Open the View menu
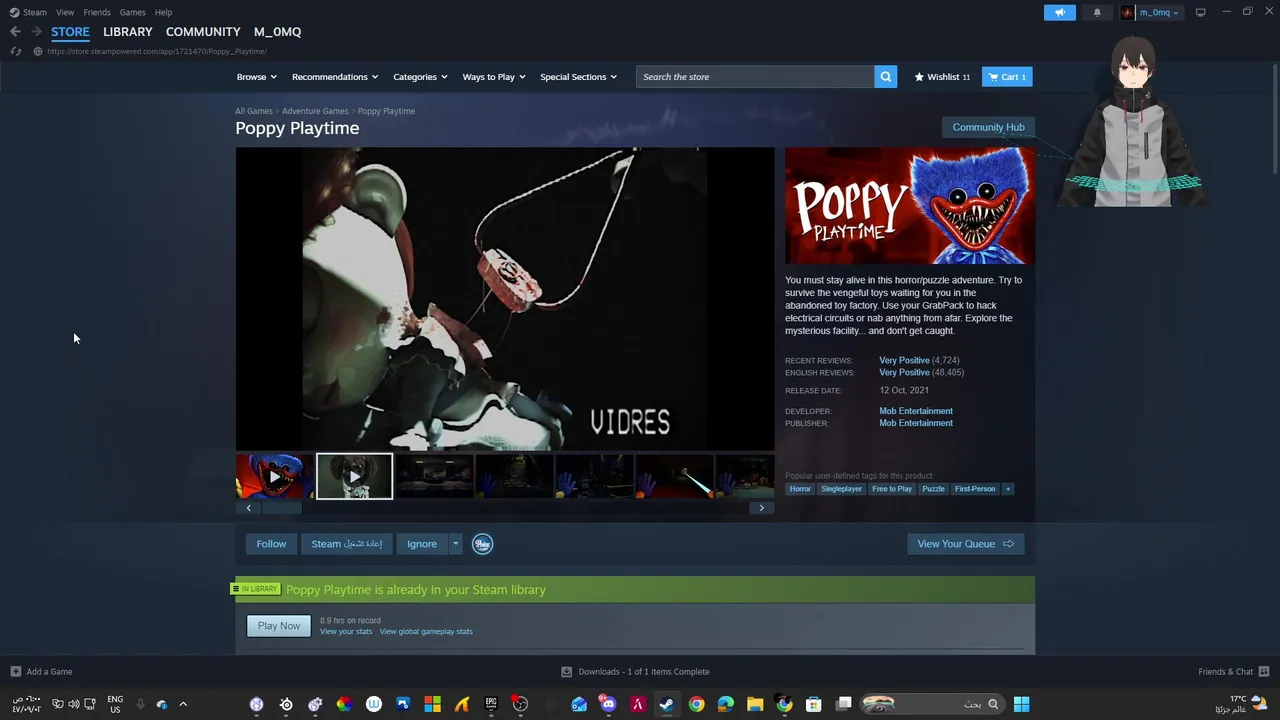Image resolution: width=1280 pixels, height=720 pixels. [65, 12]
